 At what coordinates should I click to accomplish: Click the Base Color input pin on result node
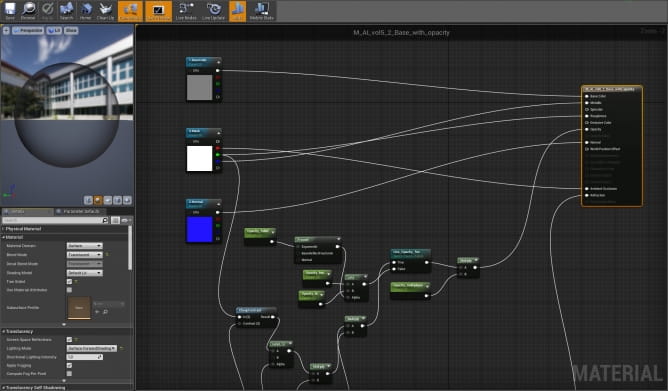coord(587,96)
